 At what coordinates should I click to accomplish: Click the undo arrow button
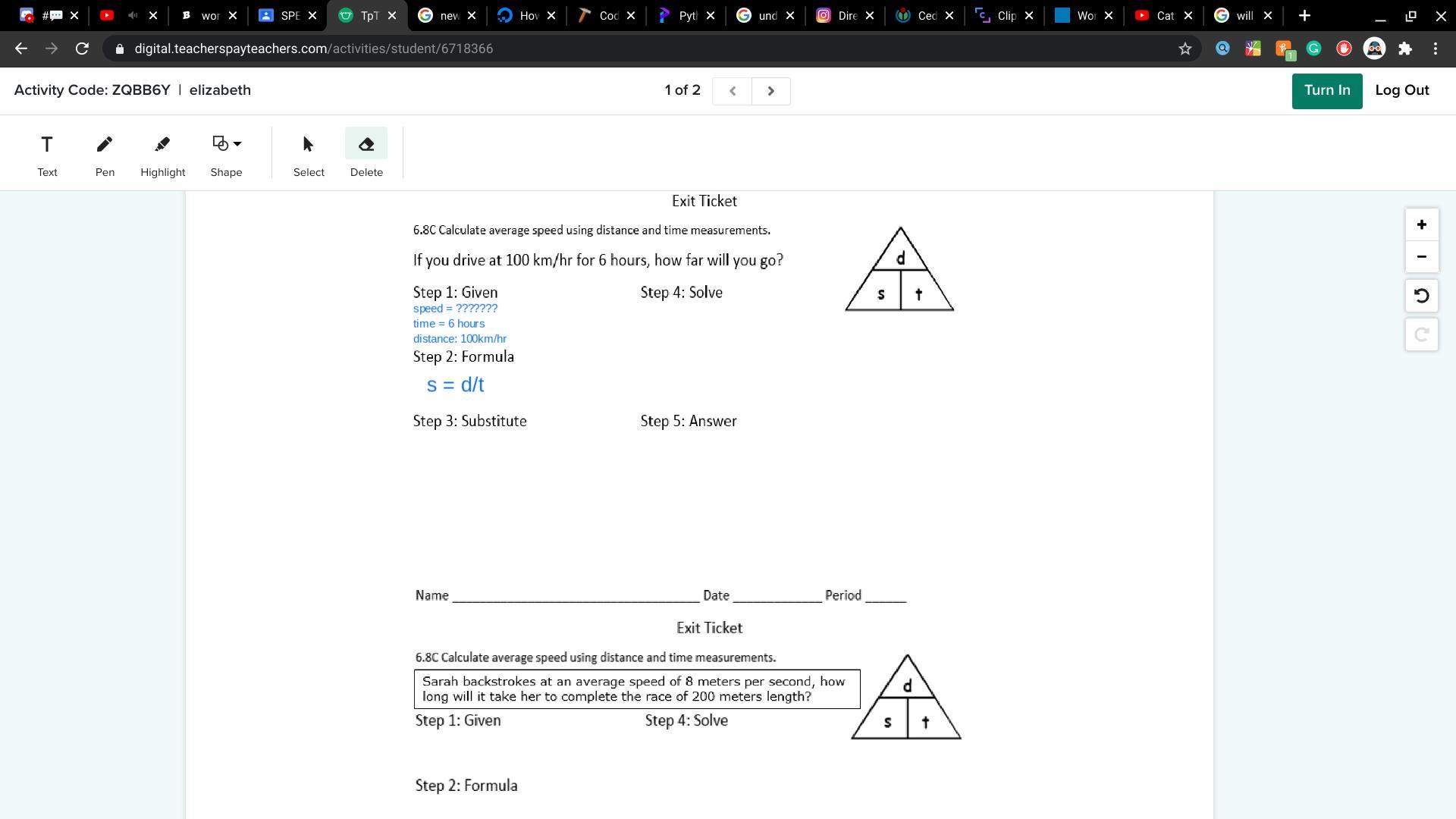point(1421,296)
